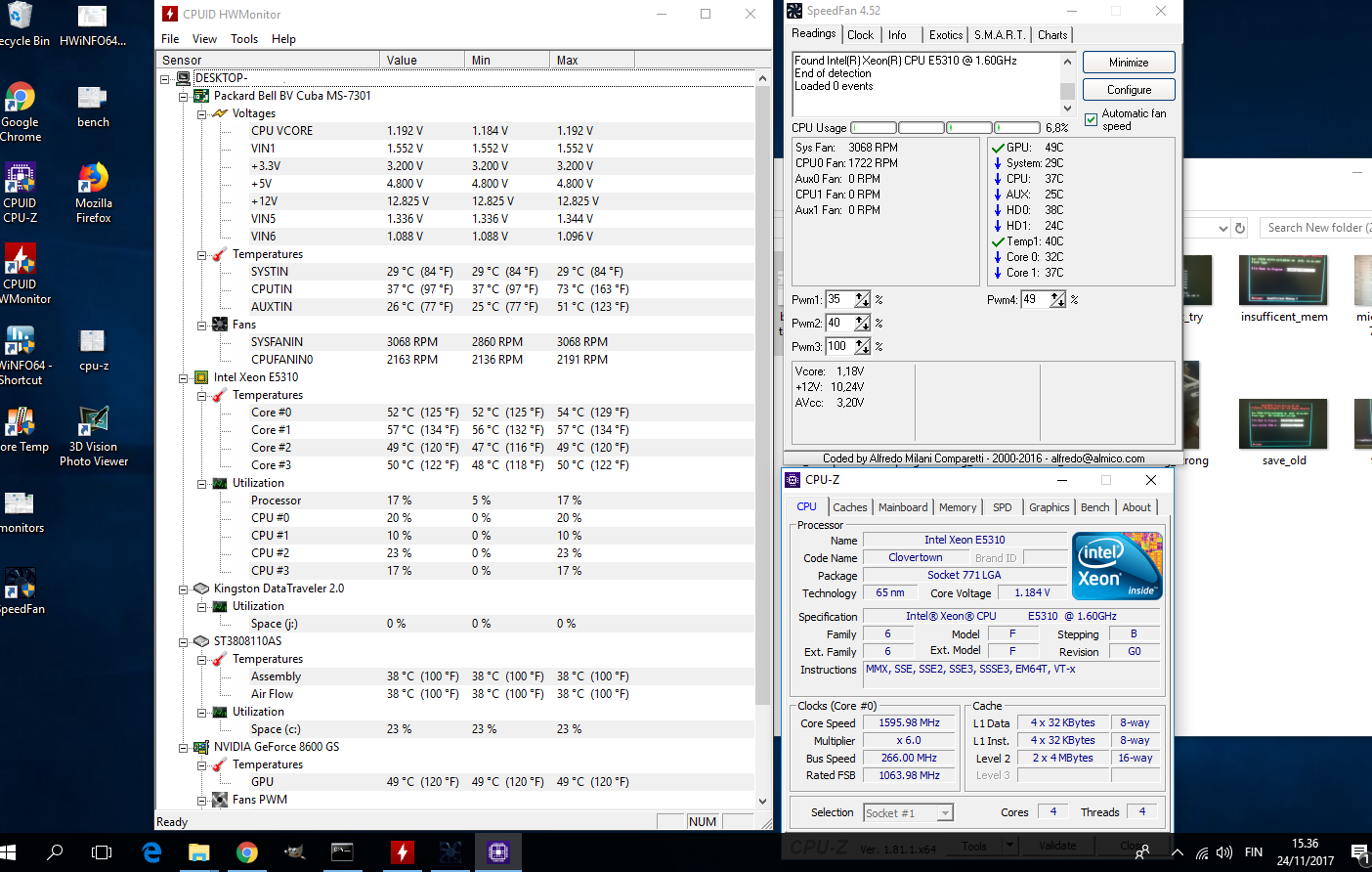1372x872 pixels.
Task: Open the Exotics tab in SpeedFan
Action: [946, 35]
